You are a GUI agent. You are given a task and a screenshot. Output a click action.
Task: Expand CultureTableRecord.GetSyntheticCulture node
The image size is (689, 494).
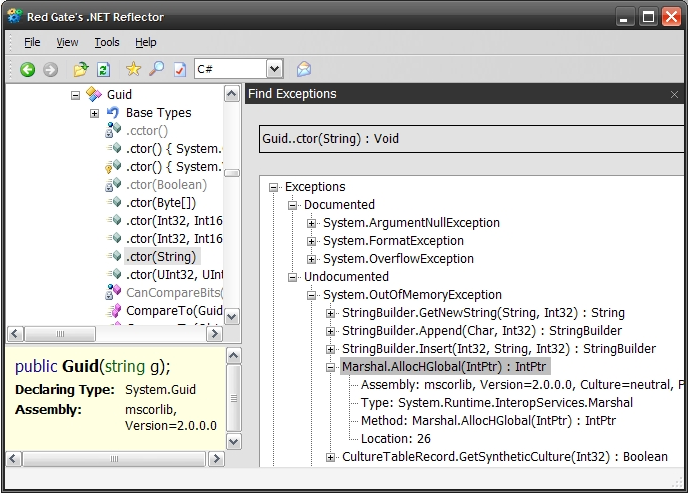point(330,458)
